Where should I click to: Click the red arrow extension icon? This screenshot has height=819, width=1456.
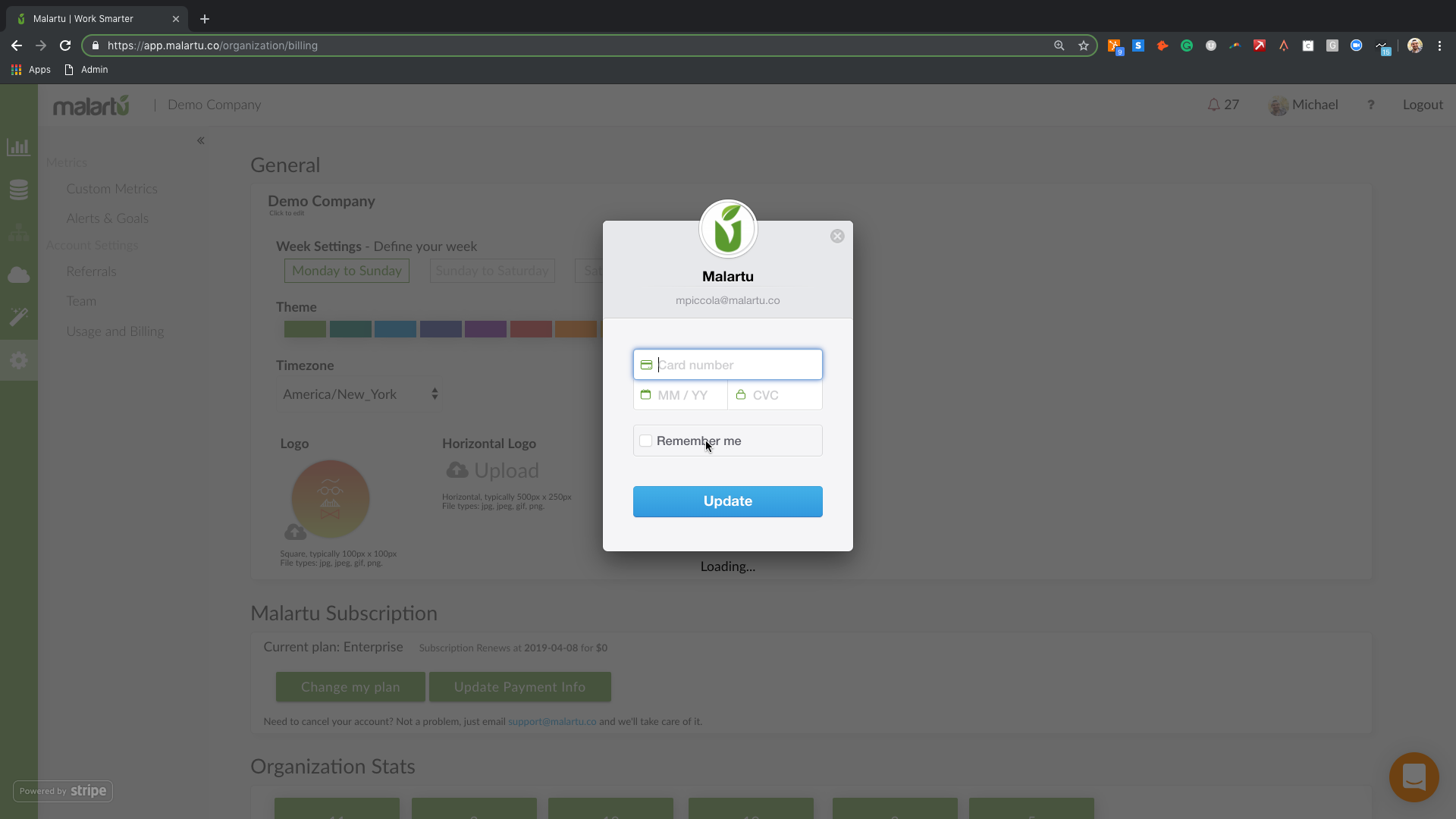[x=1260, y=45]
